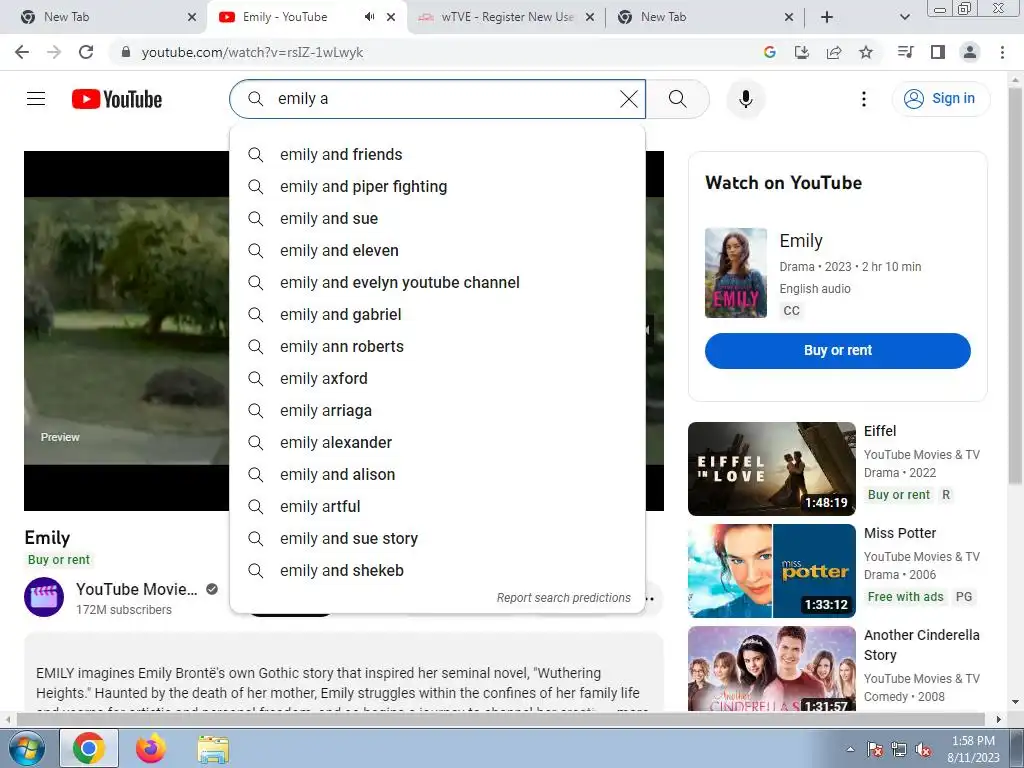1024x768 pixels.
Task: Choose suggestion emily and shekeb
Action: pos(438,570)
